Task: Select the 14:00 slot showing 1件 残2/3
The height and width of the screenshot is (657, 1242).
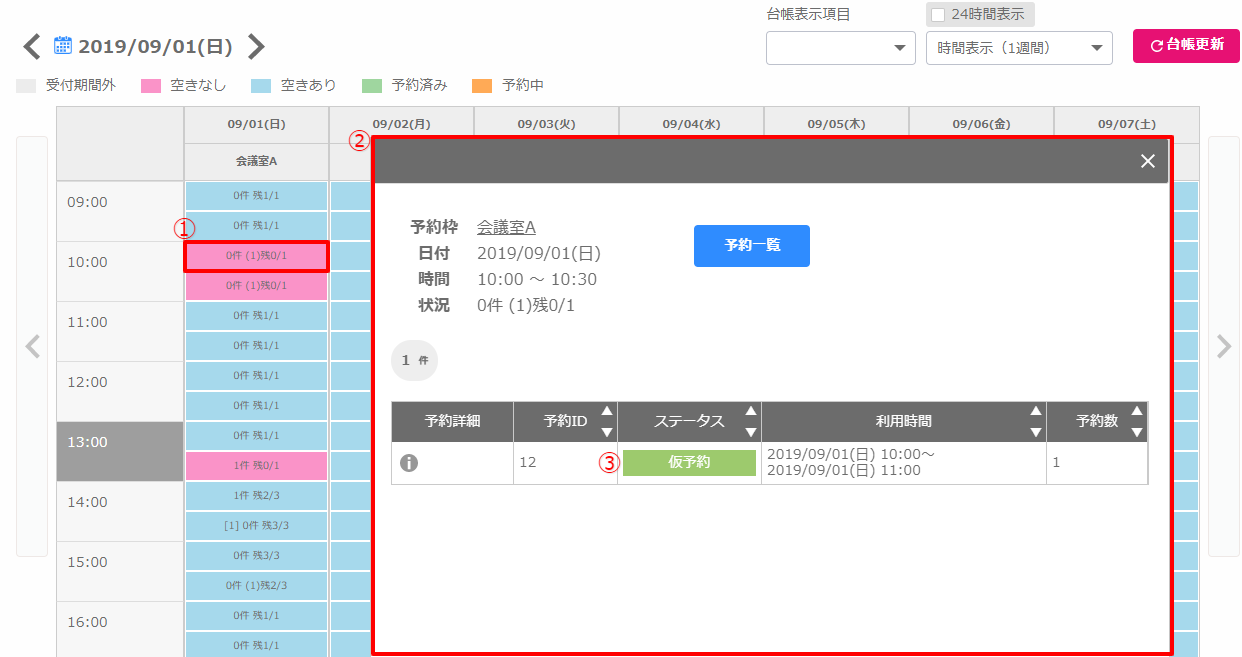Action: click(x=256, y=496)
